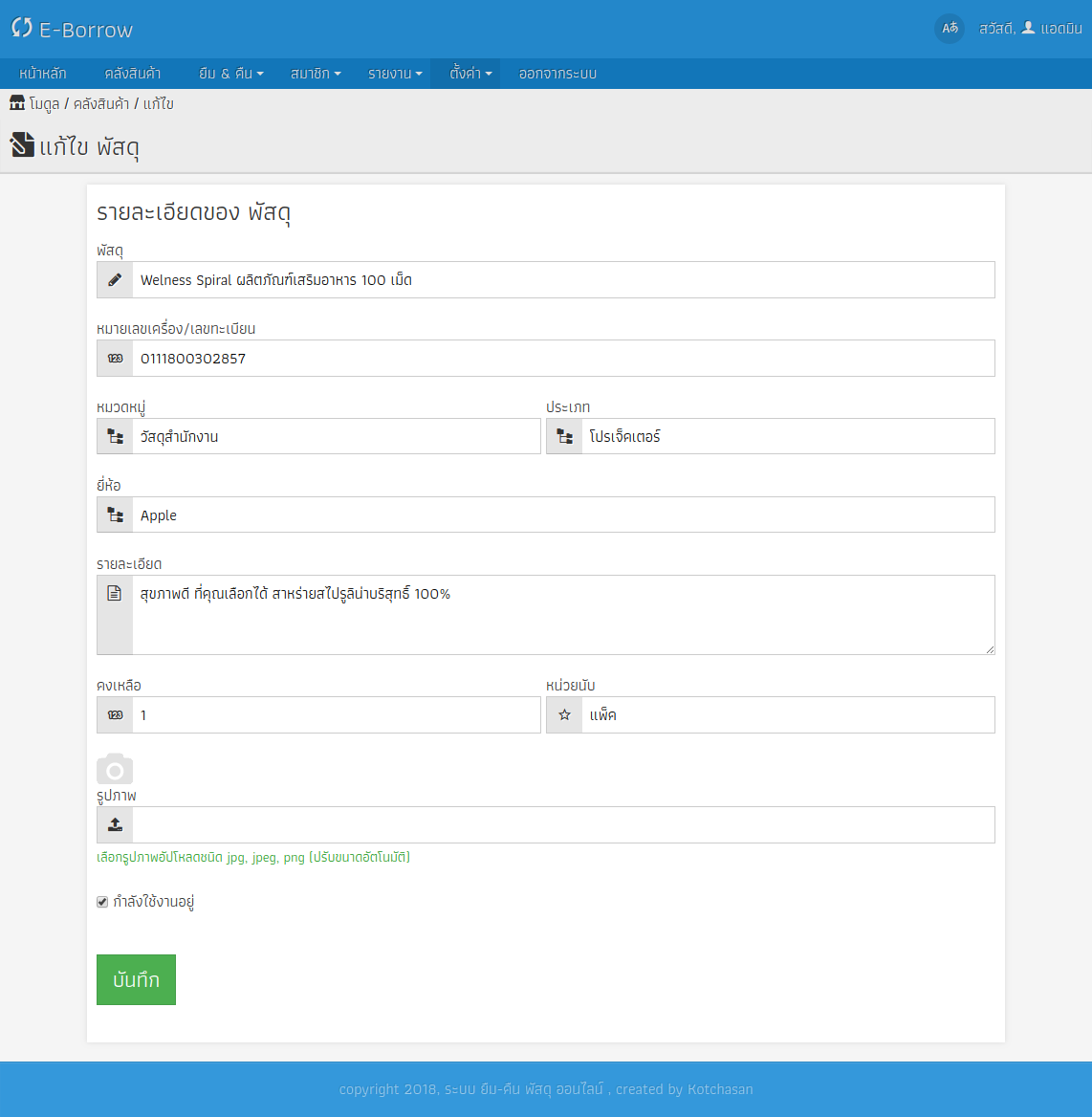
Task: Click the E-Borrow refresh logo icon
Action: tap(22, 28)
